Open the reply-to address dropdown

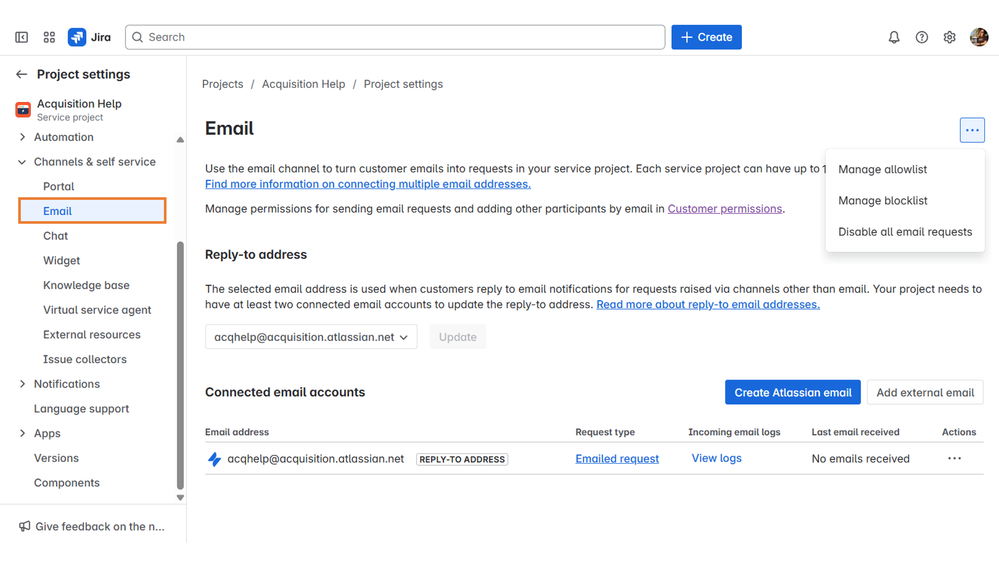click(311, 337)
